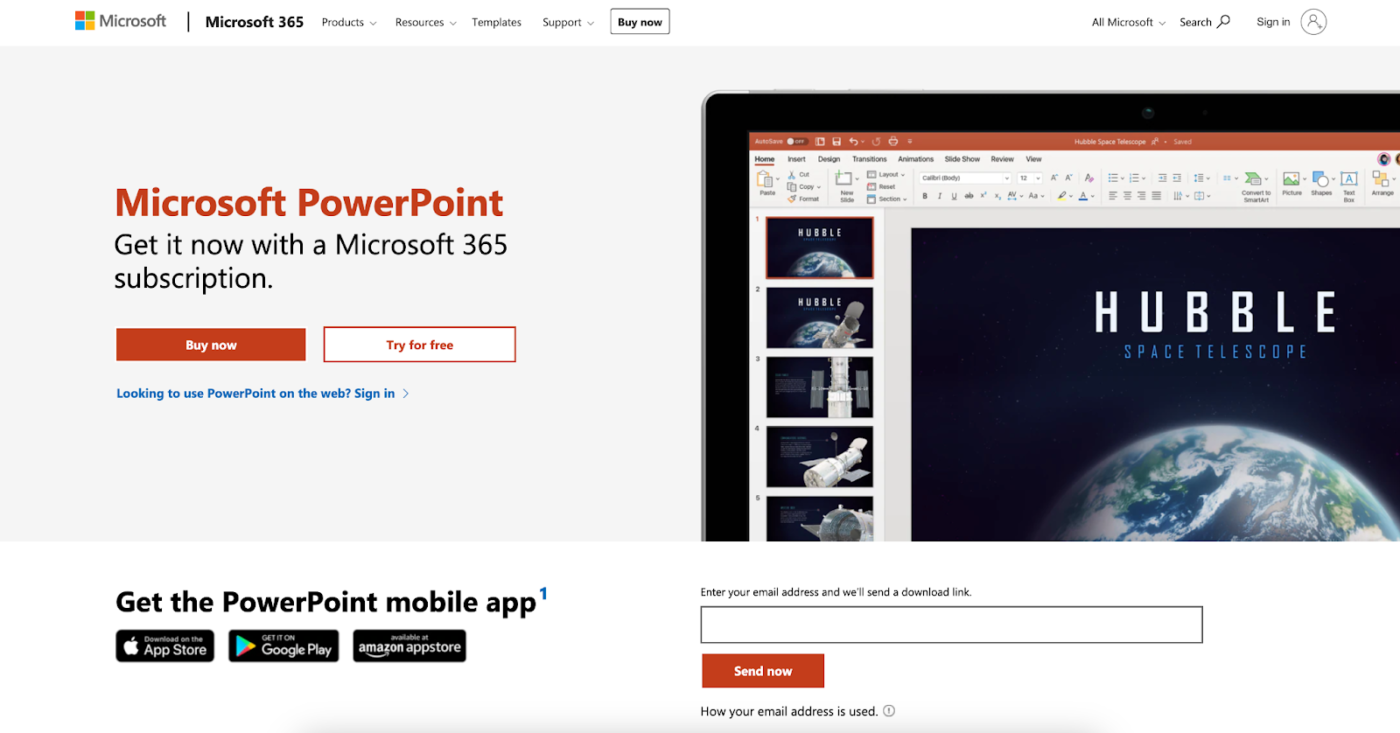Click the Cut scissors in PowerPoint ribbon
Screen dimensions: 1400x733
point(791,175)
